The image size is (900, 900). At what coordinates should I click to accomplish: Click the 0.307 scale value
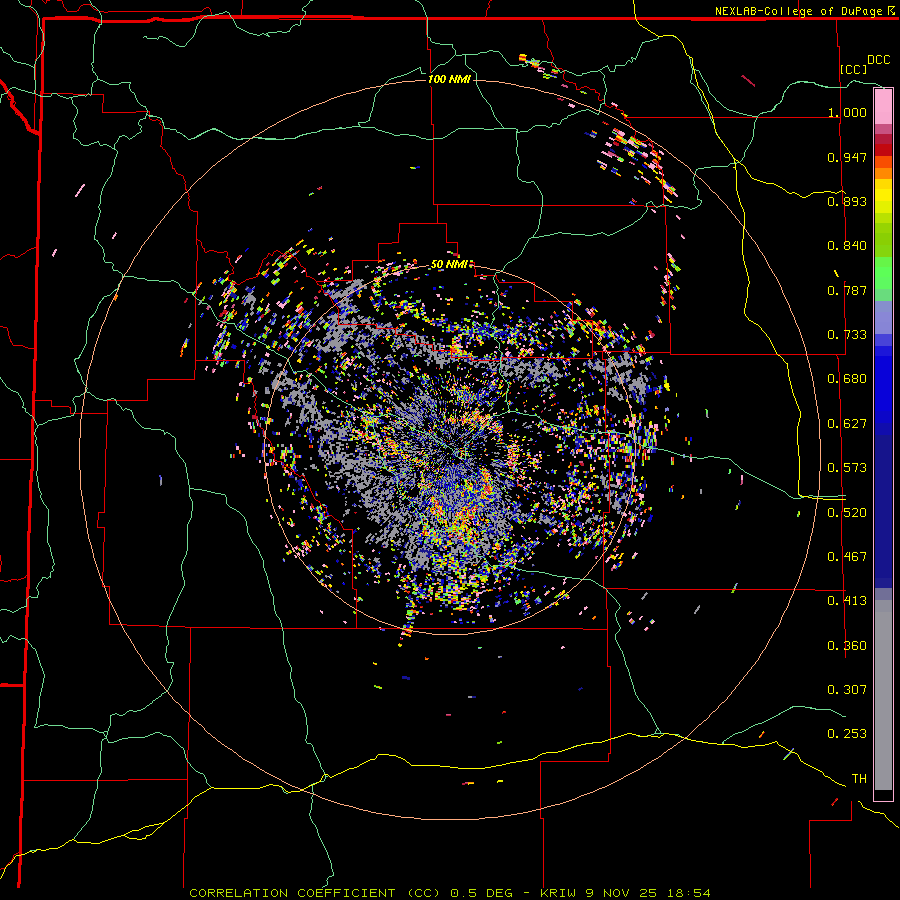(x=847, y=690)
